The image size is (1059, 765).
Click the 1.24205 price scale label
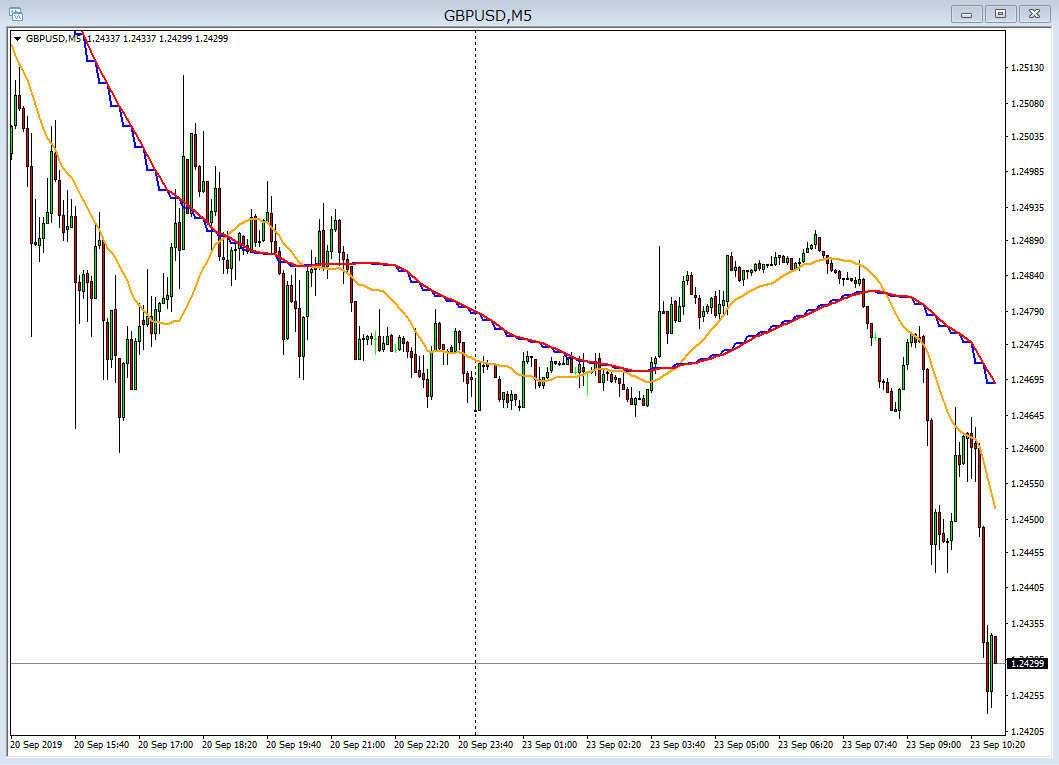1027,731
